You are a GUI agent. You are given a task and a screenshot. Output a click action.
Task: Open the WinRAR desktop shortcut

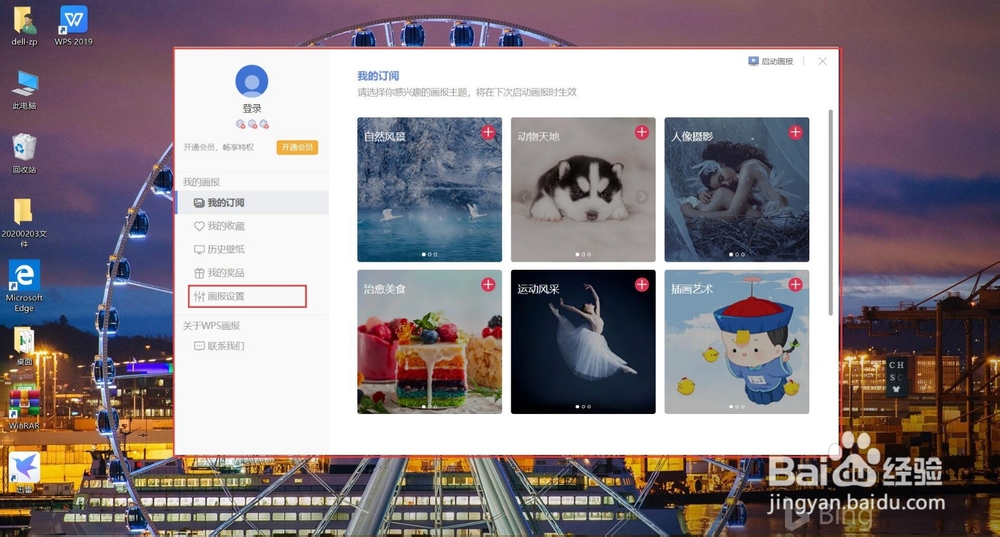(24, 408)
